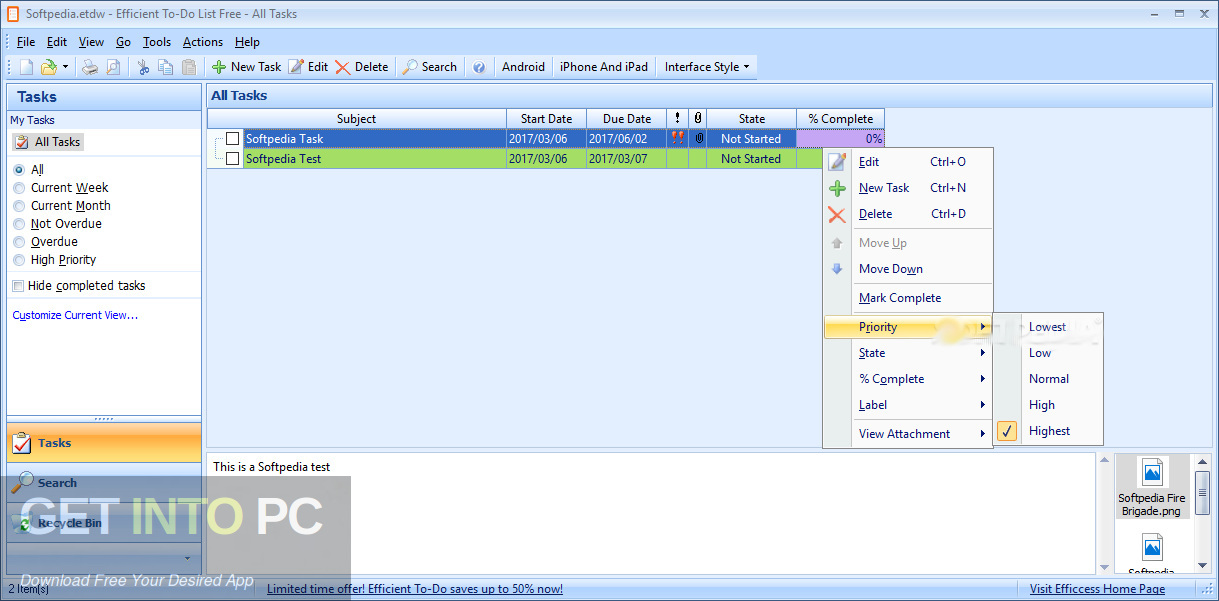Click the cut scissors icon

(143, 67)
